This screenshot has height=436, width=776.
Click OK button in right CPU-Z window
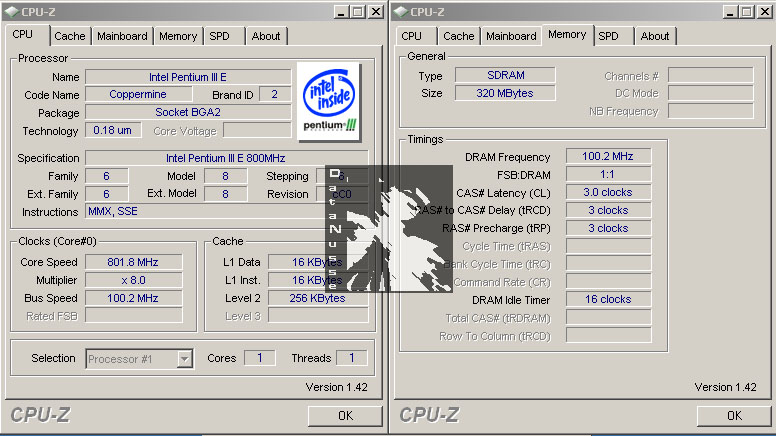click(x=734, y=416)
